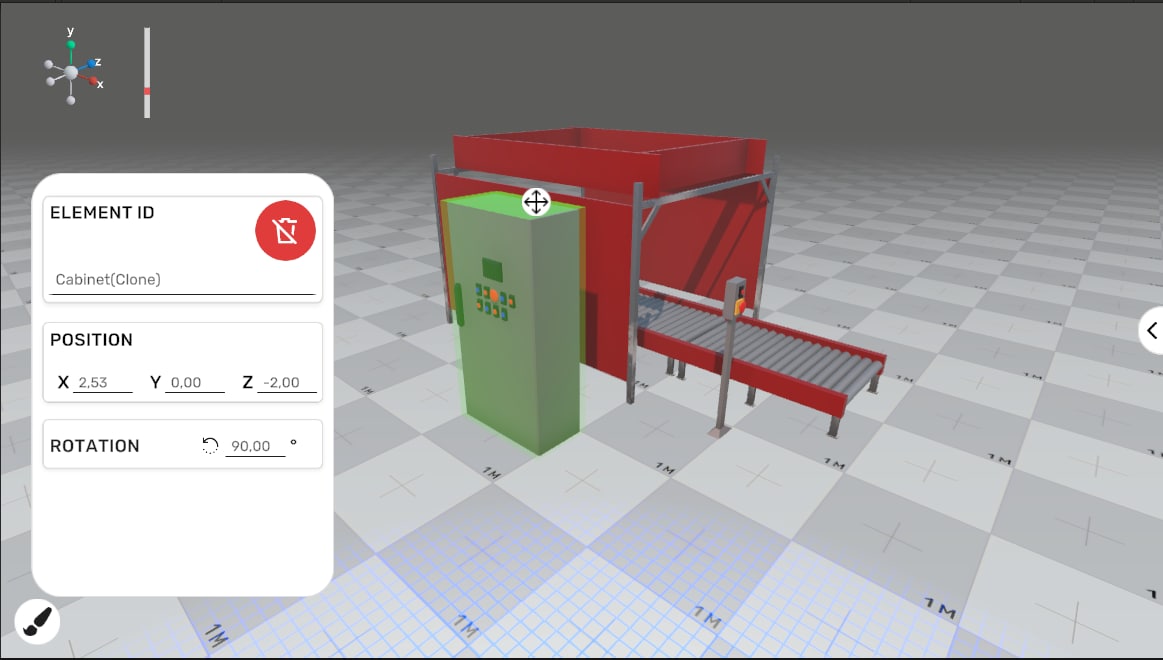This screenshot has width=1163, height=660.
Task: Click the move handle above the cabinet
Action: point(536,202)
